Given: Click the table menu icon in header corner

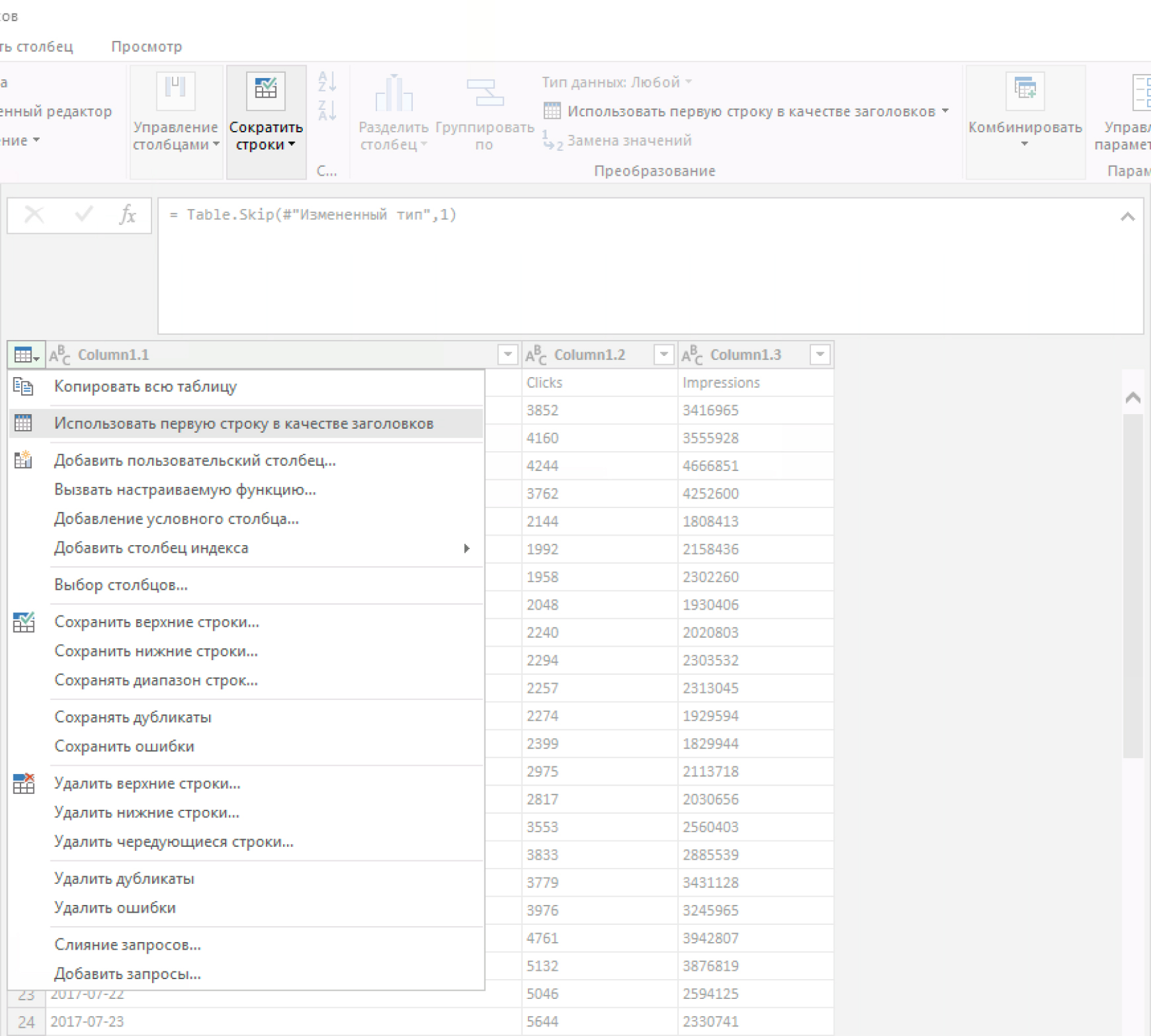Looking at the screenshot, I should point(26,355).
